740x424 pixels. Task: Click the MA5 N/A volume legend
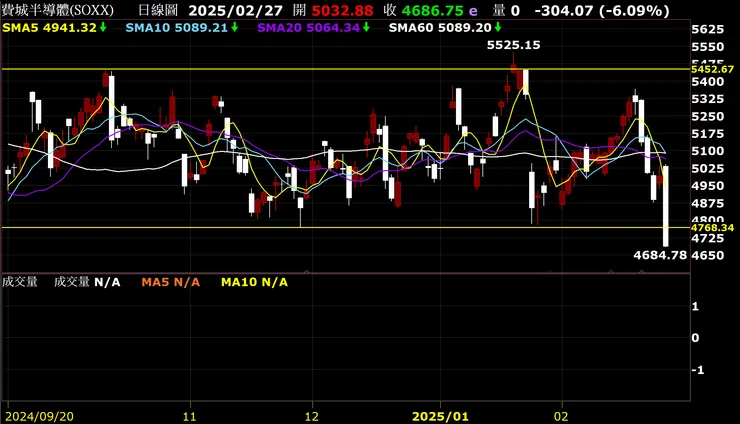171,282
